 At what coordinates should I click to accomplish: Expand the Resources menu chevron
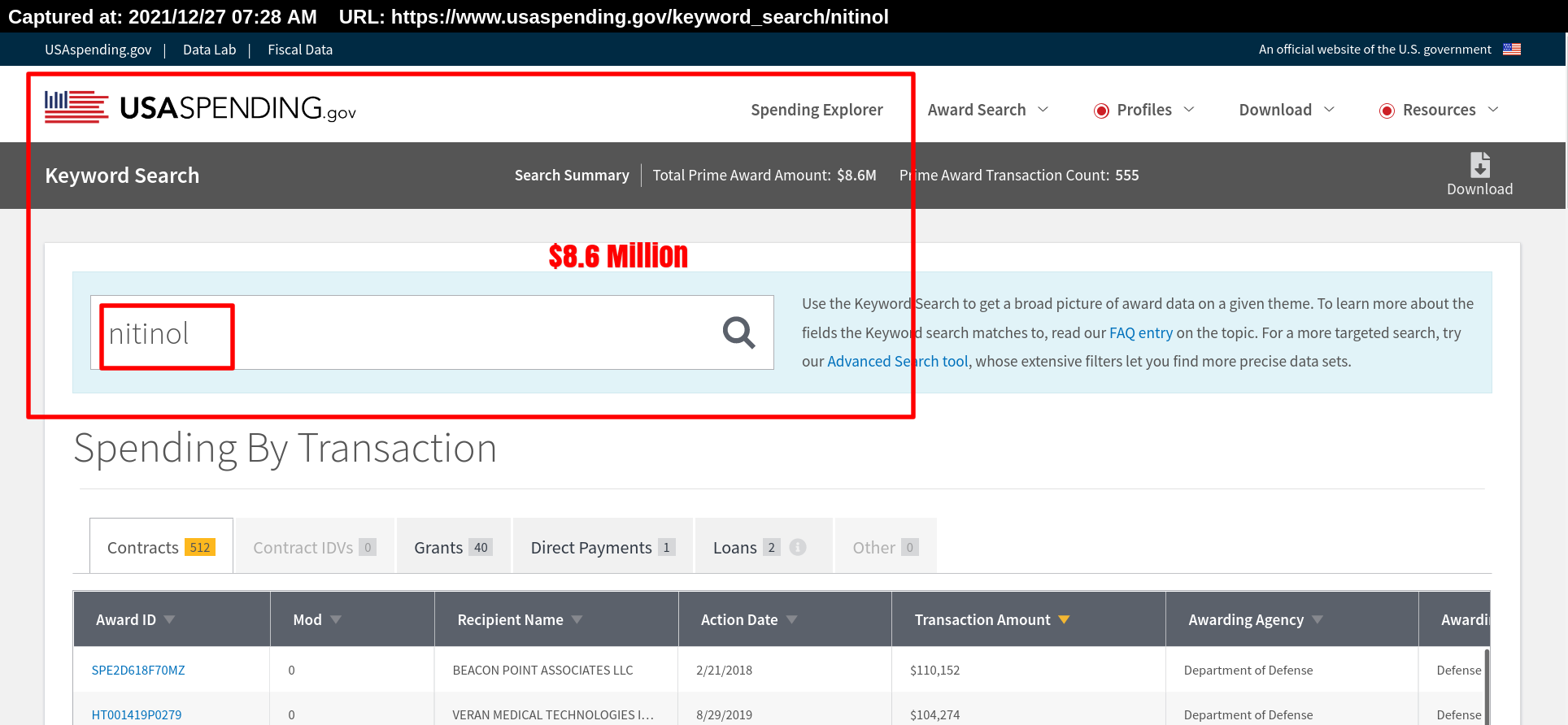click(x=1493, y=109)
